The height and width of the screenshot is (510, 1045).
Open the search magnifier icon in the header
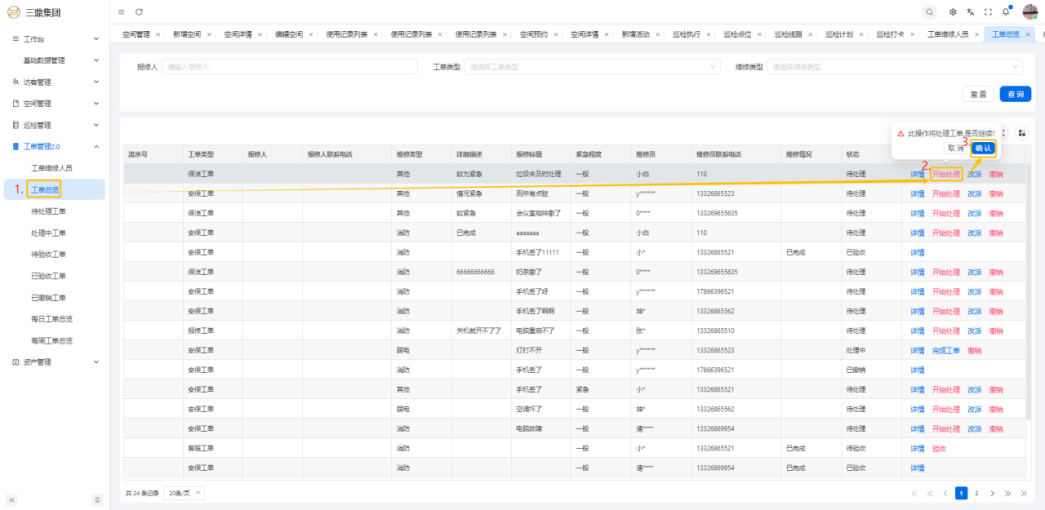pyautogui.click(x=930, y=12)
